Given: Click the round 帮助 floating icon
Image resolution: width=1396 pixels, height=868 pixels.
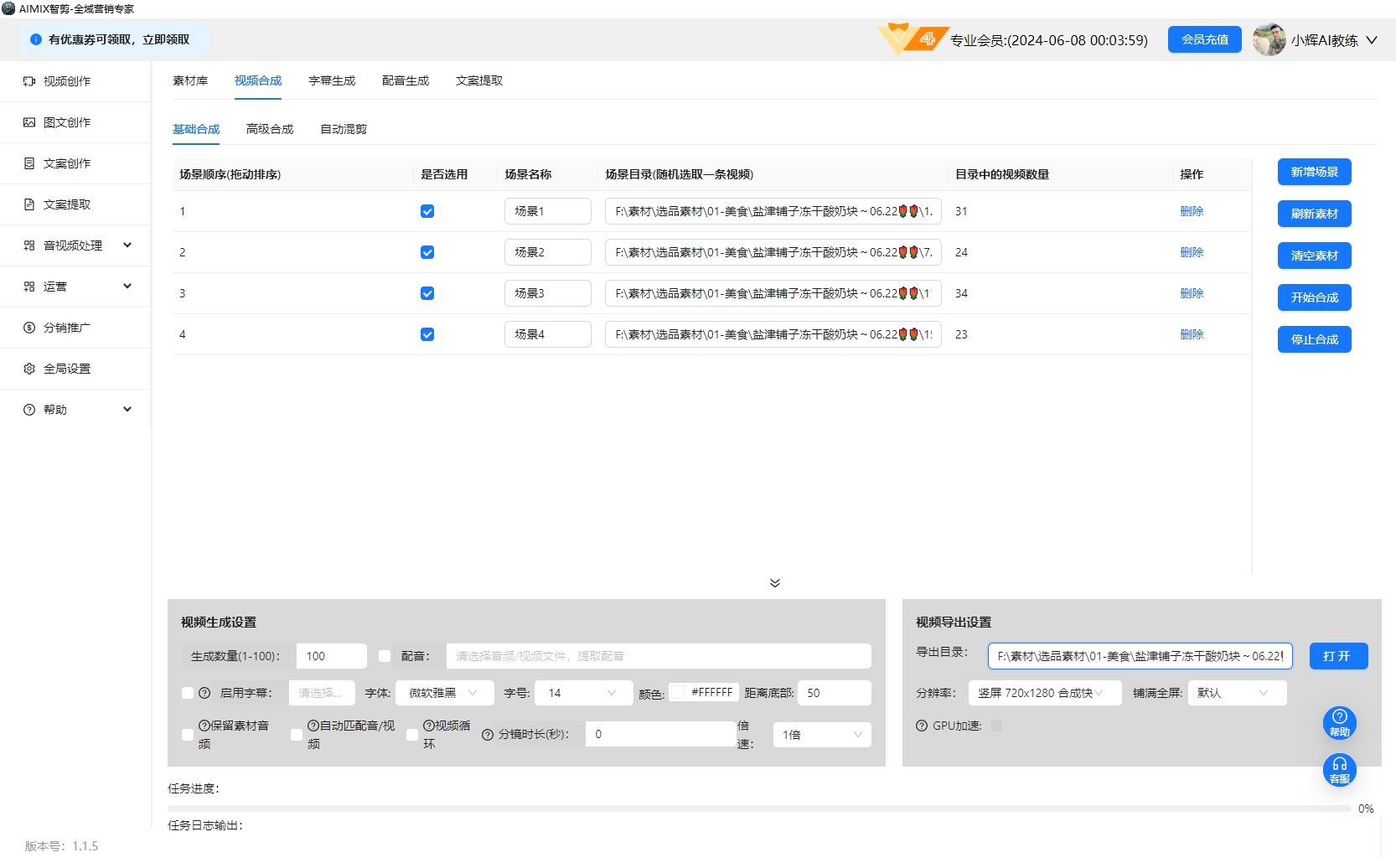Looking at the screenshot, I should pyautogui.click(x=1339, y=722).
